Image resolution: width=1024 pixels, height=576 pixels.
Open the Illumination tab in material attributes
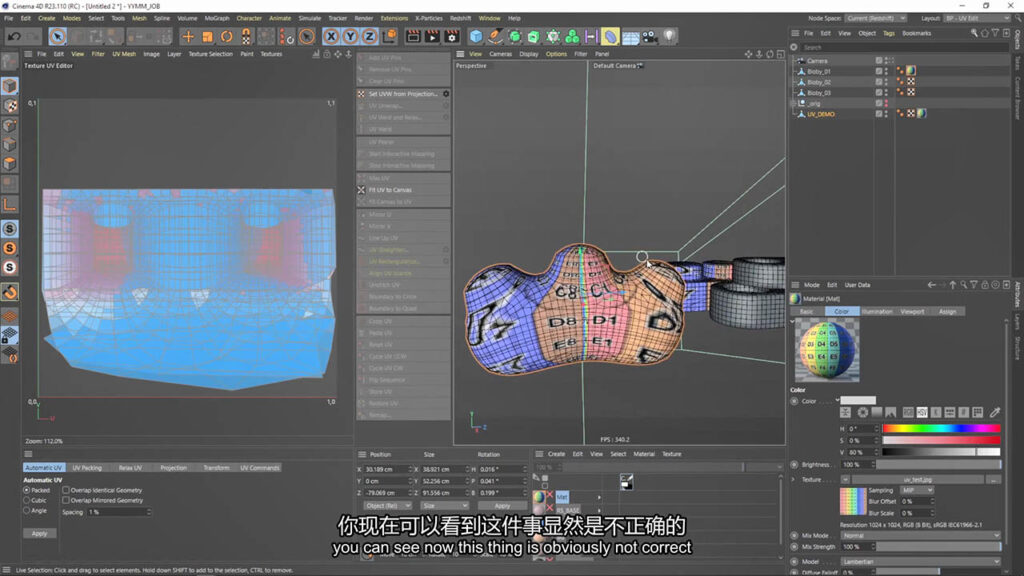pyautogui.click(x=876, y=312)
